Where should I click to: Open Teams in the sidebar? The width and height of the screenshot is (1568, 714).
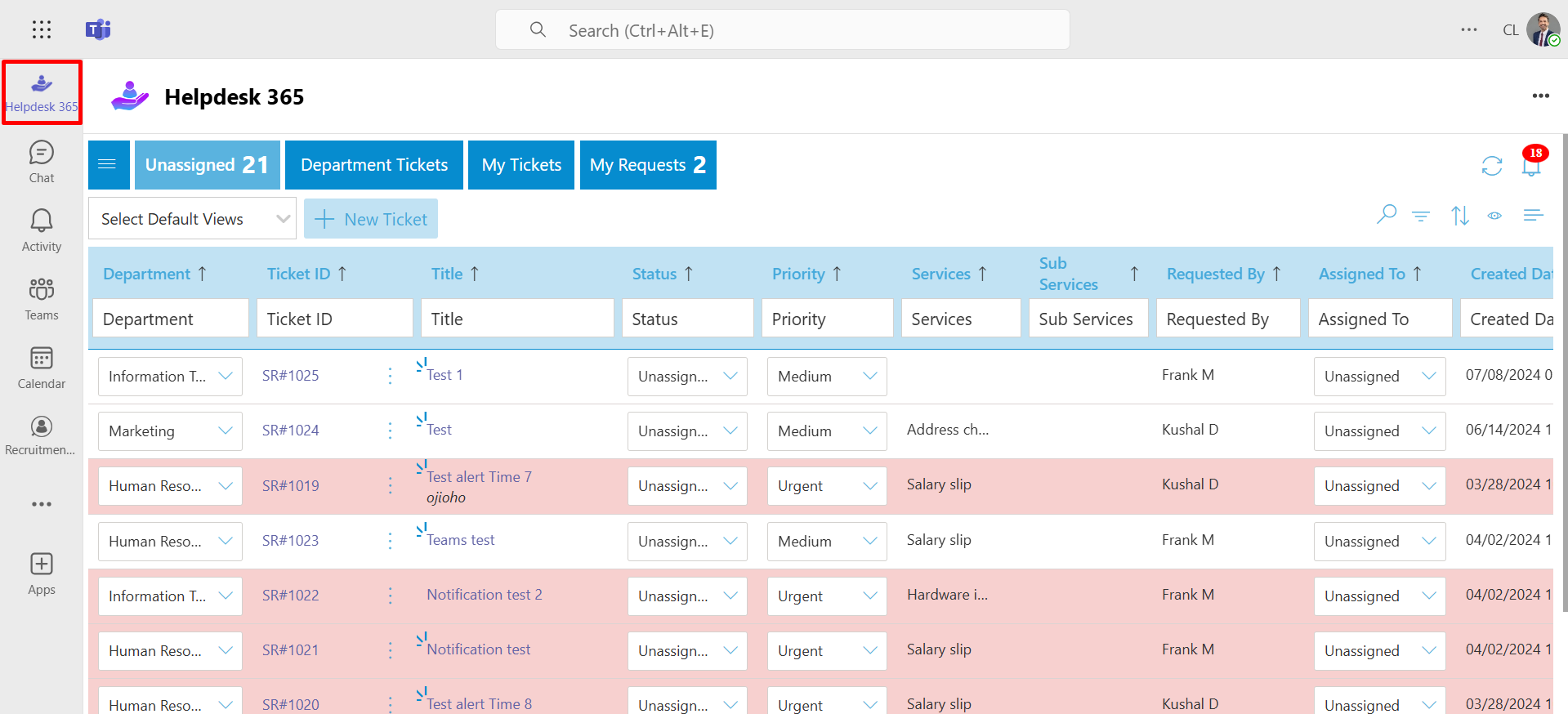point(42,299)
